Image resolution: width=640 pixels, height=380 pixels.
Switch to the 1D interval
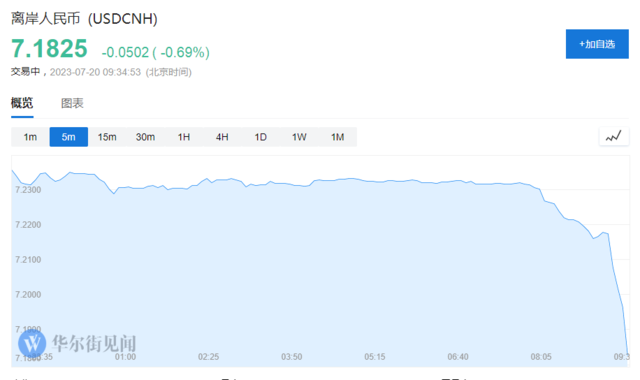tap(260, 137)
